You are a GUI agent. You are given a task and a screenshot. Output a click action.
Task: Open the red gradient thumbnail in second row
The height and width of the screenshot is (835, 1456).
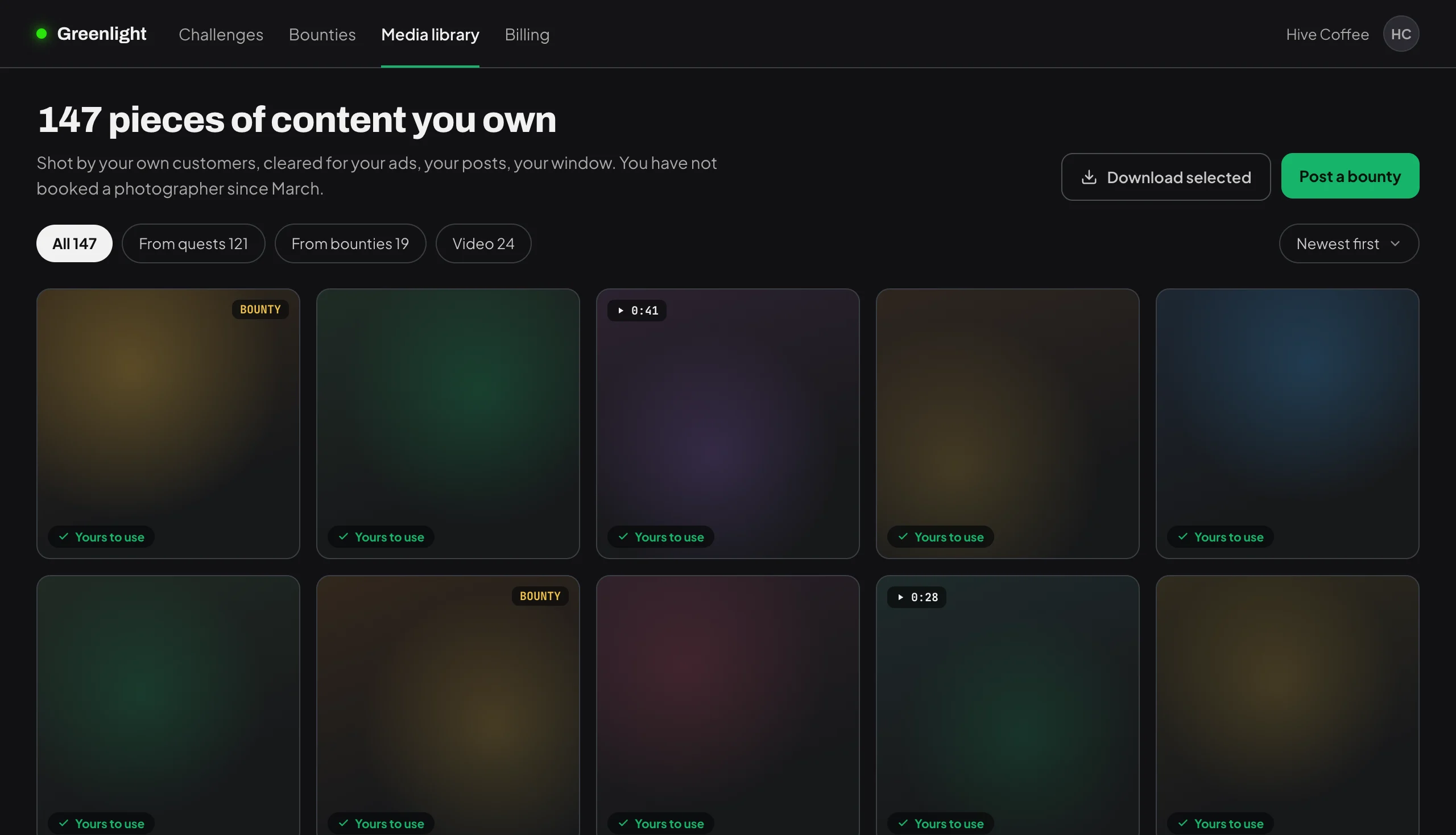[x=727, y=705]
